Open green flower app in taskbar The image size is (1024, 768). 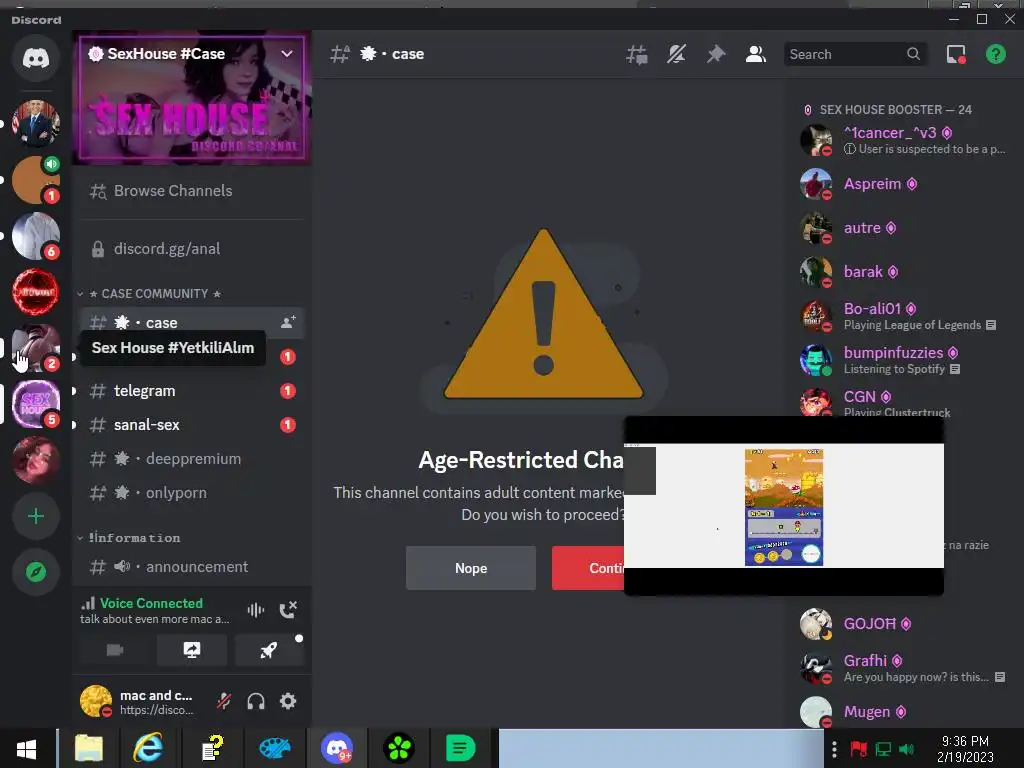(x=398, y=748)
